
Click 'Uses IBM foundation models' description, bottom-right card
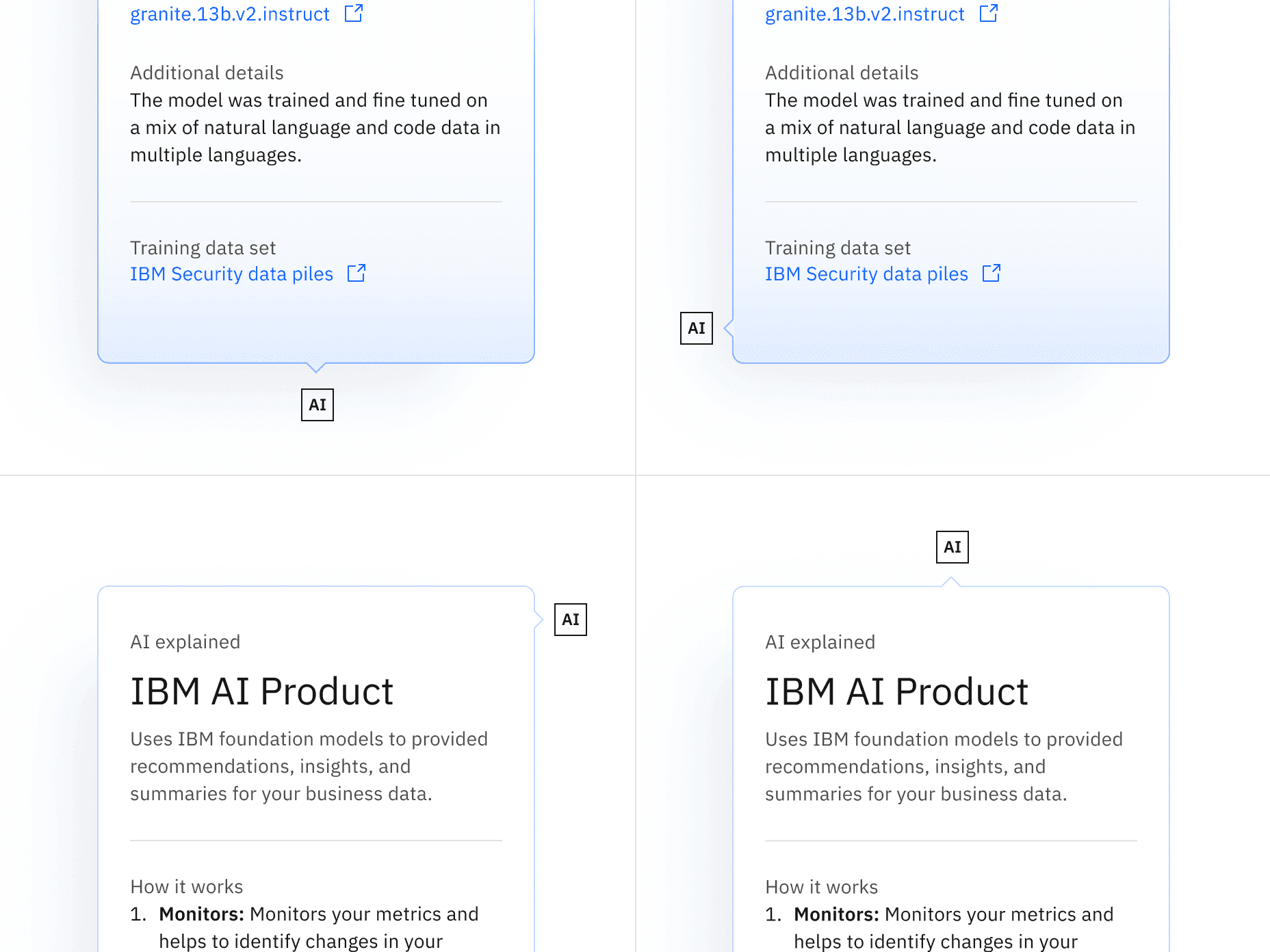[x=944, y=766]
